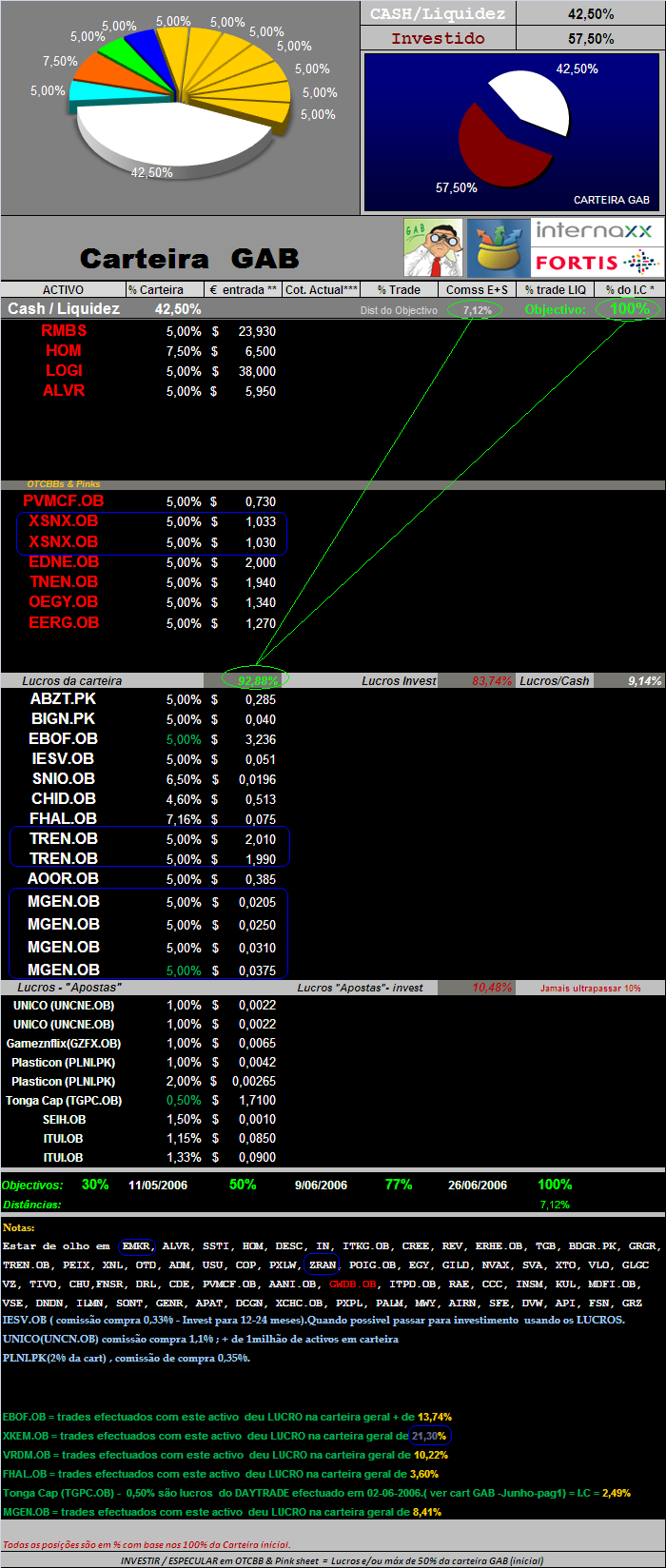This screenshot has height=1568, width=666.
Task: Select the IESV.OB ticker cell
Action: coord(64,758)
